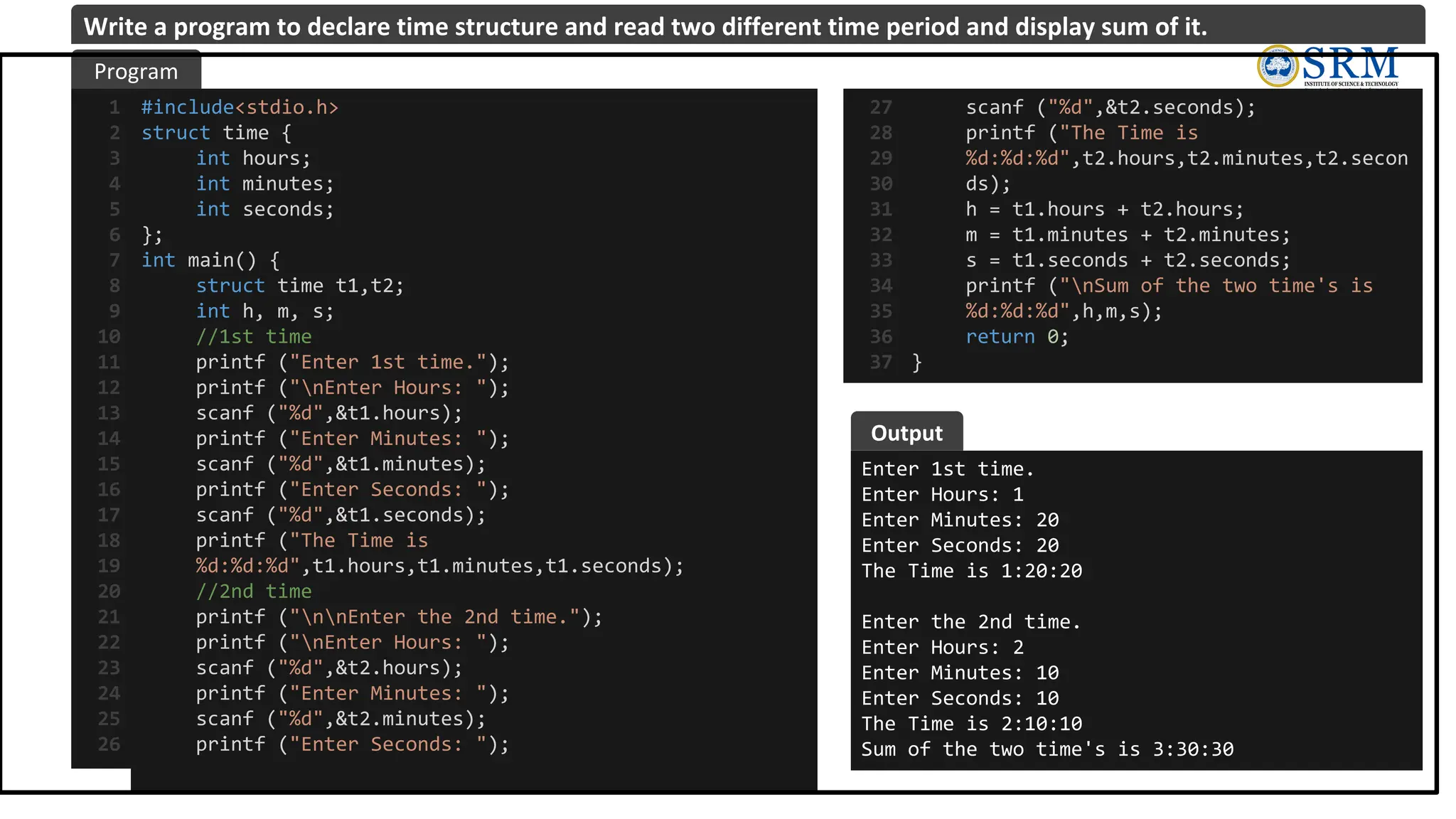The width and height of the screenshot is (1456, 819).
Task: Click the slide title about time structure
Action: (645, 27)
